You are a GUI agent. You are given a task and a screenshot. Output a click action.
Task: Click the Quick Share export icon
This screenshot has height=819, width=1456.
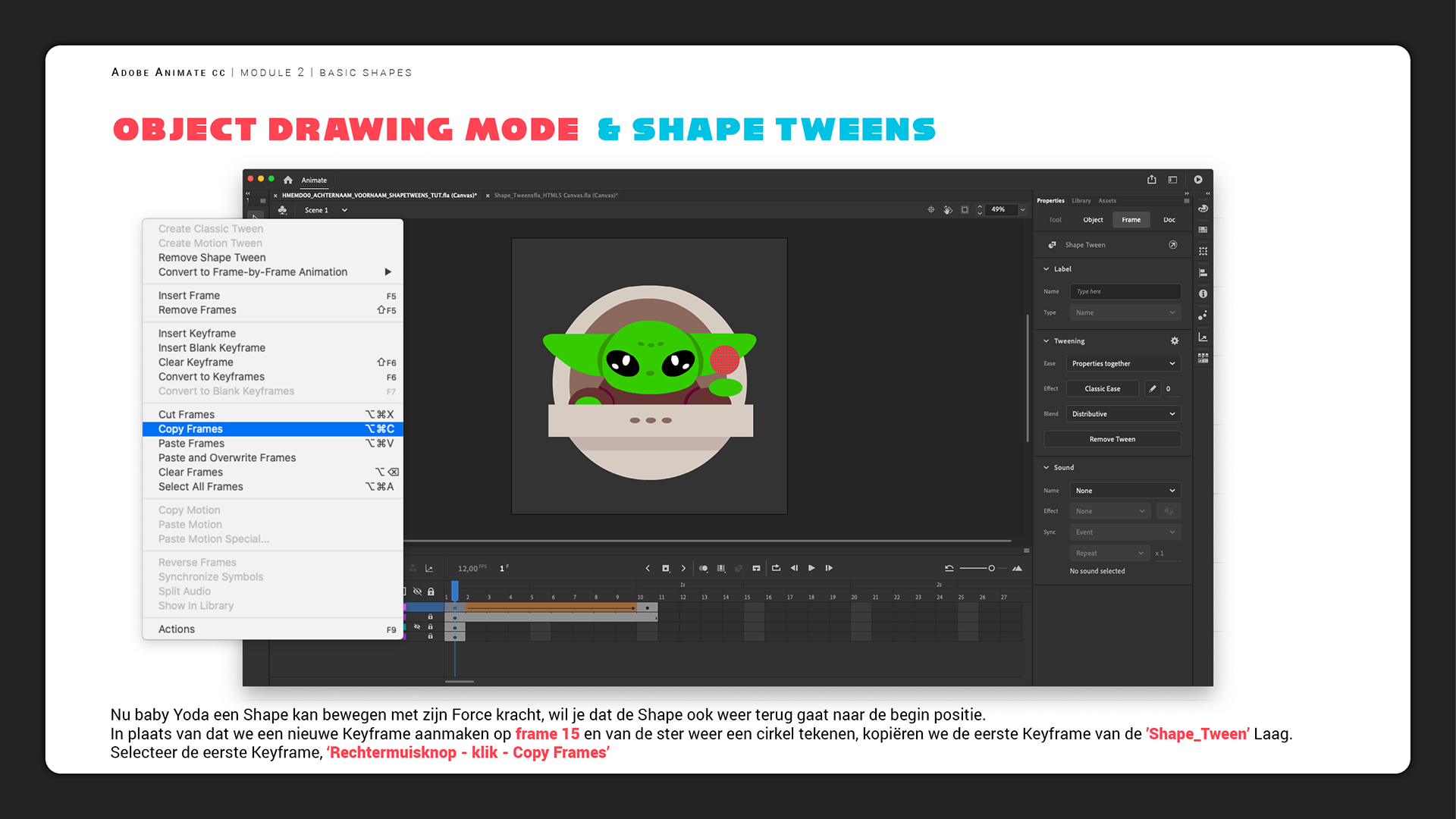coord(1152,180)
